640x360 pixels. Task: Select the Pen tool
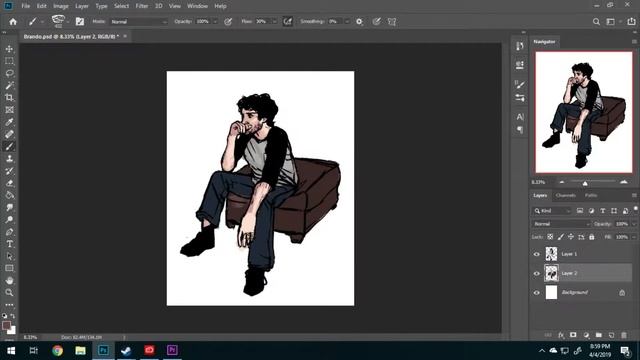[9, 232]
